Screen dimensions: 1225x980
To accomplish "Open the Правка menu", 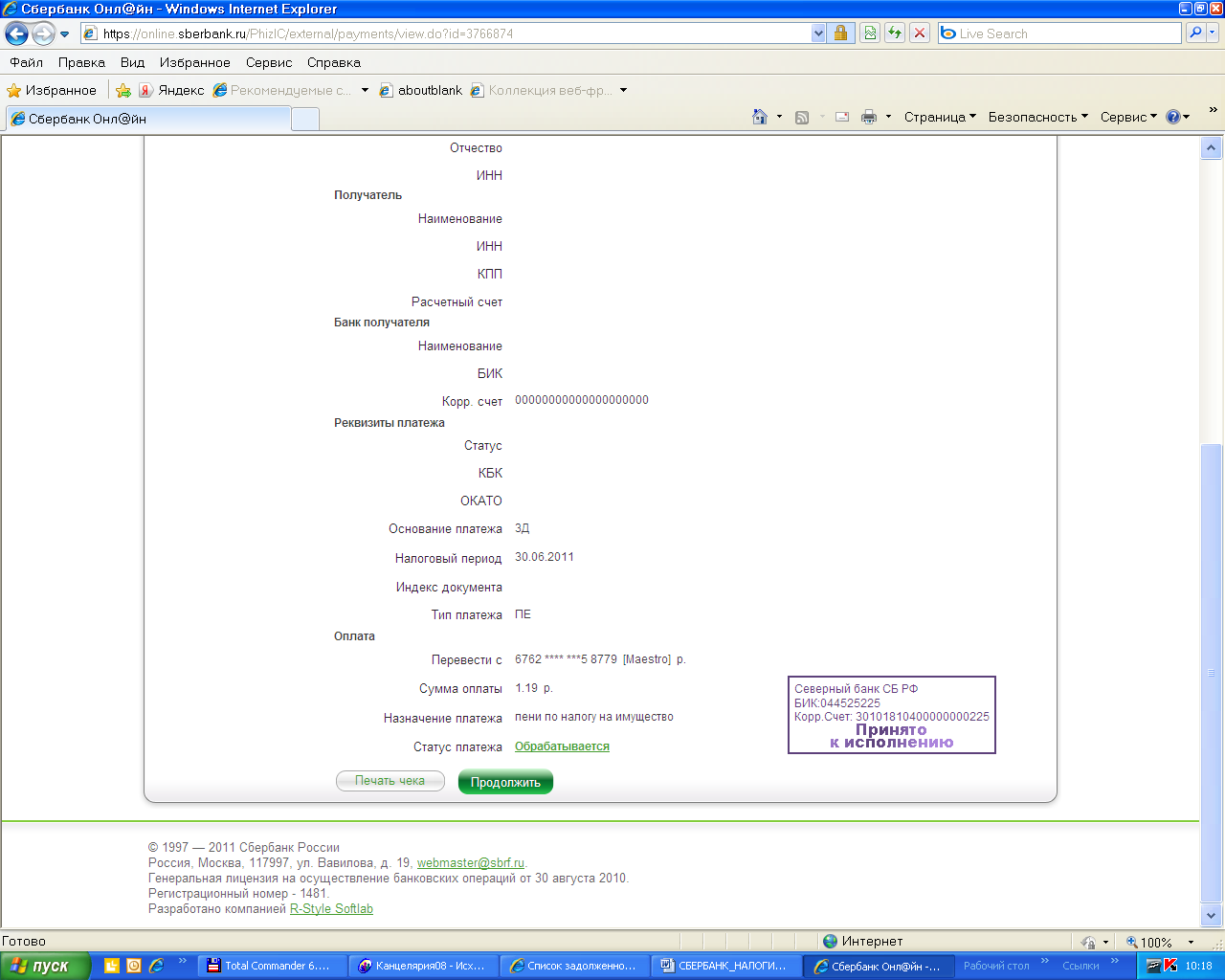I will pos(81,62).
